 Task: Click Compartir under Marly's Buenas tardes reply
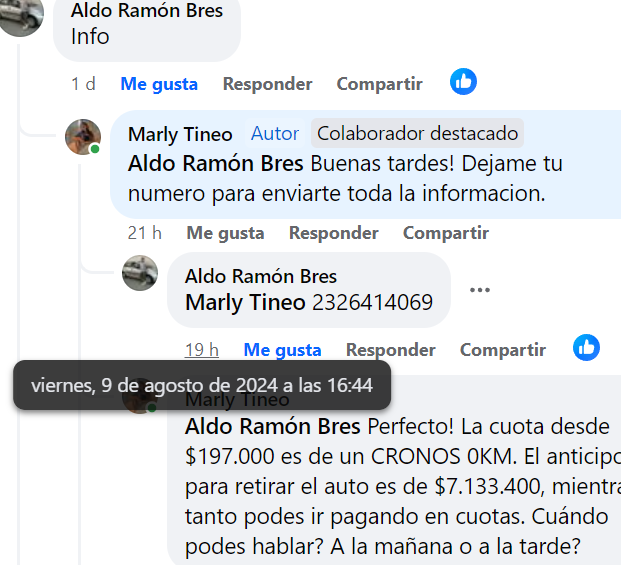click(446, 233)
